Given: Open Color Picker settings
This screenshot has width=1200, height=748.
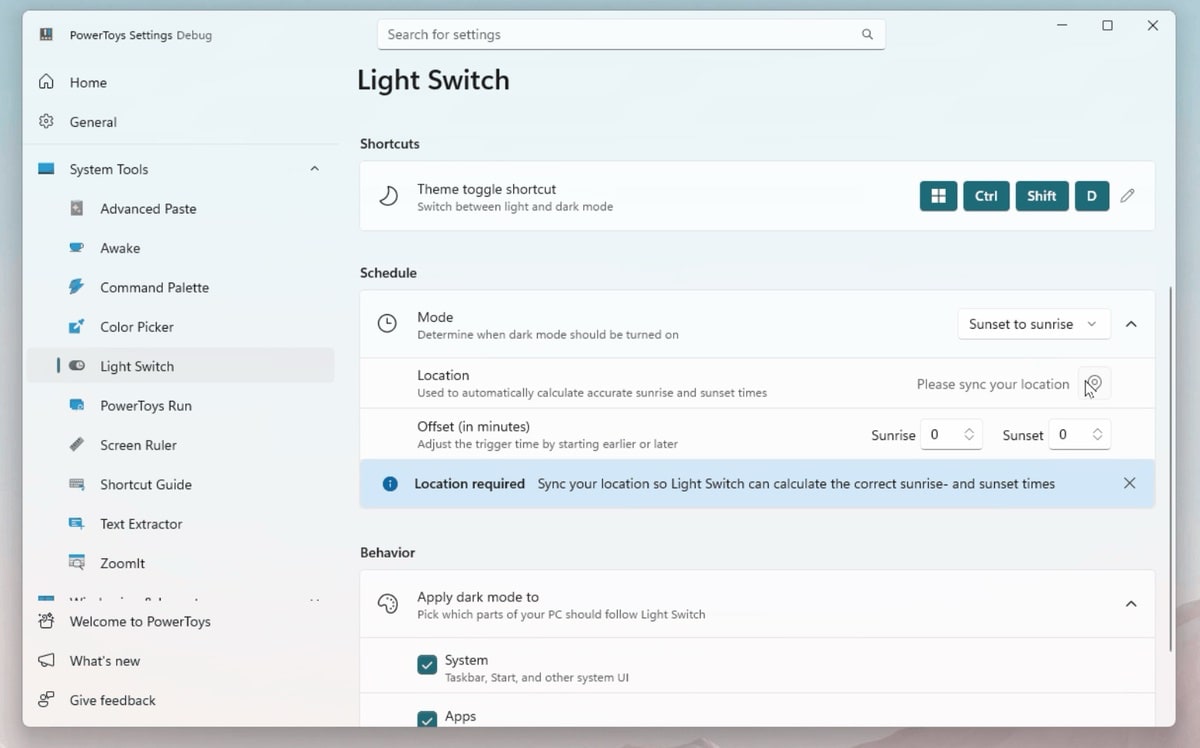Looking at the screenshot, I should coord(137,327).
